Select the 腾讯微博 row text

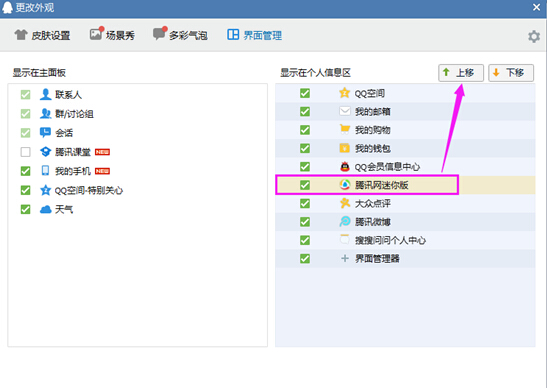click(373, 222)
